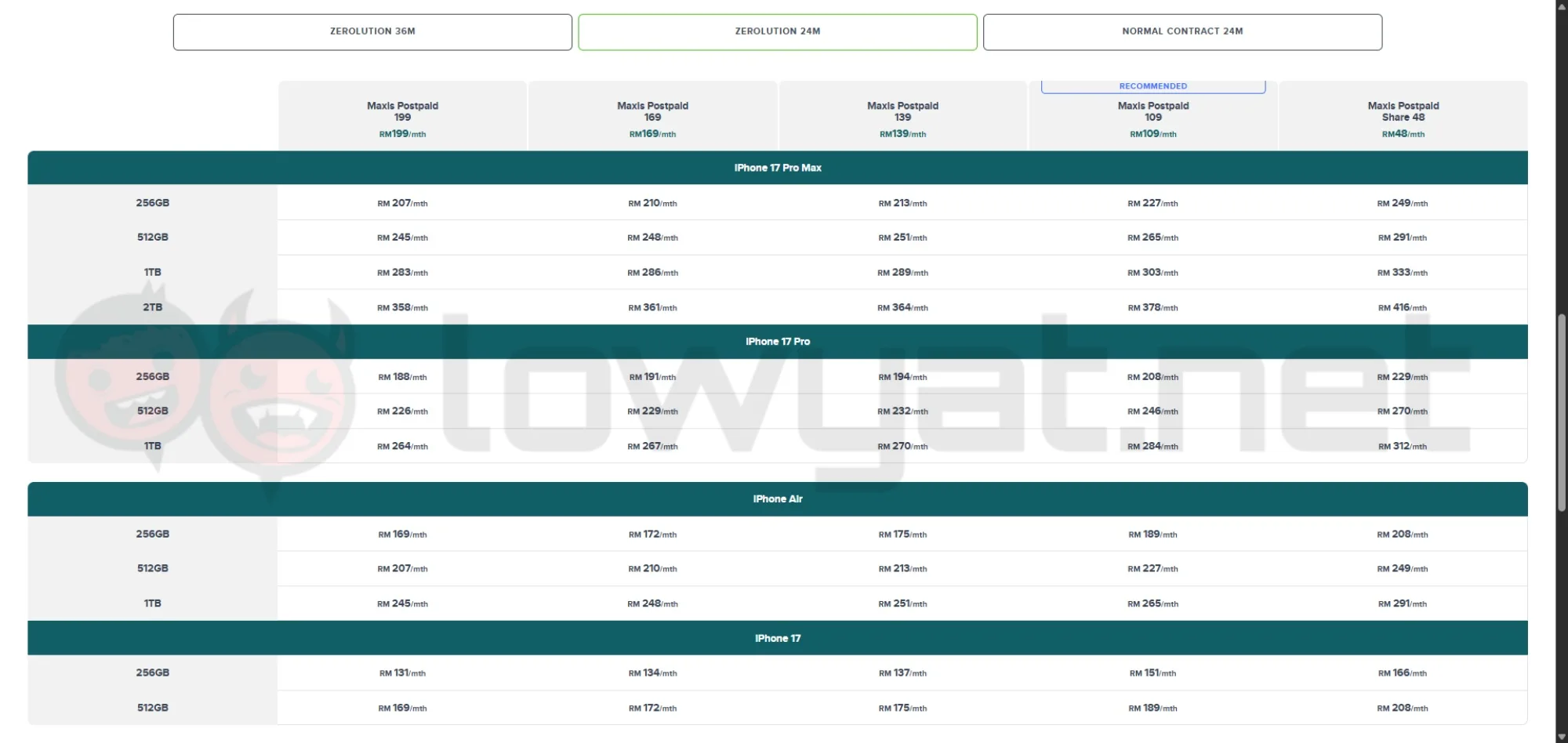The image size is (1568, 743).
Task: Select the iPhone 17 Pro Max 2TB row label
Action: [x=153, y=307]
